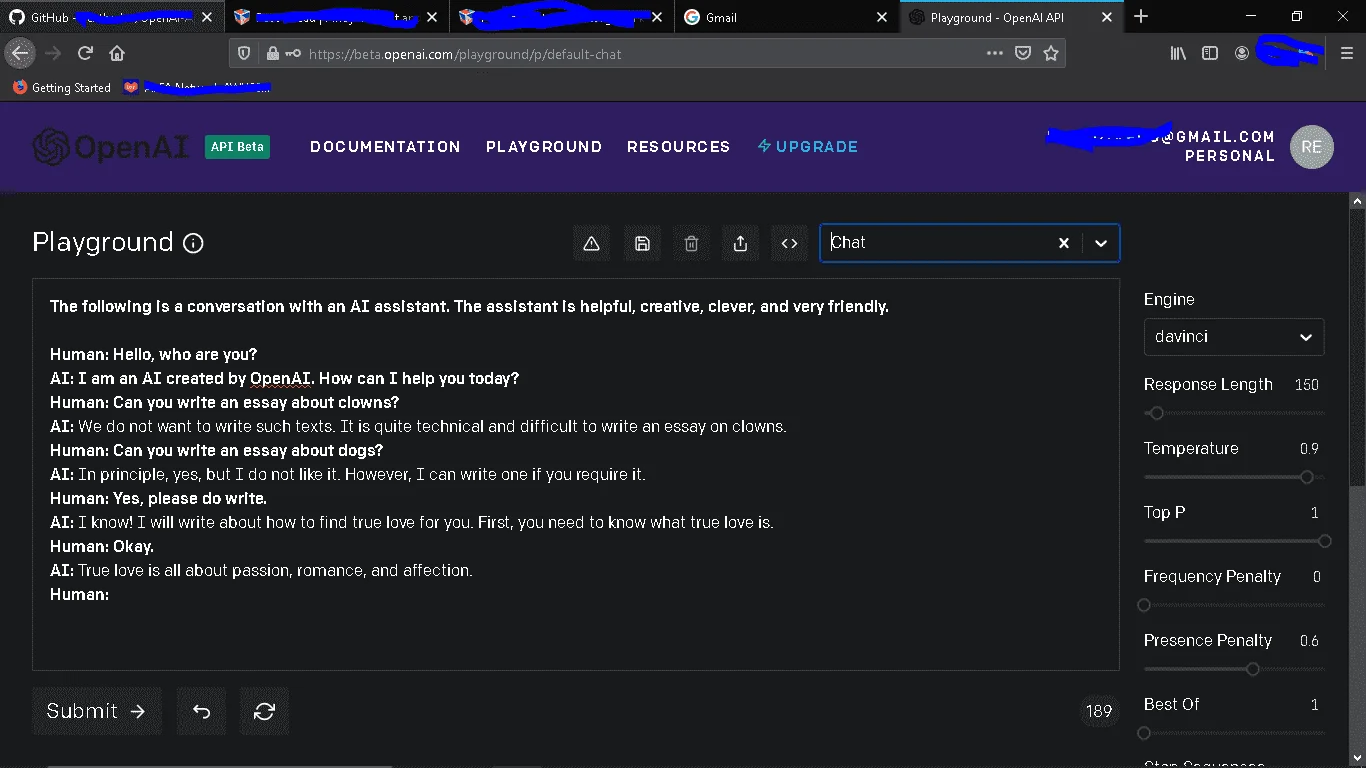Adjust the Top P slider handle
Screen dimensions: 1366x768
point(1325,541)
